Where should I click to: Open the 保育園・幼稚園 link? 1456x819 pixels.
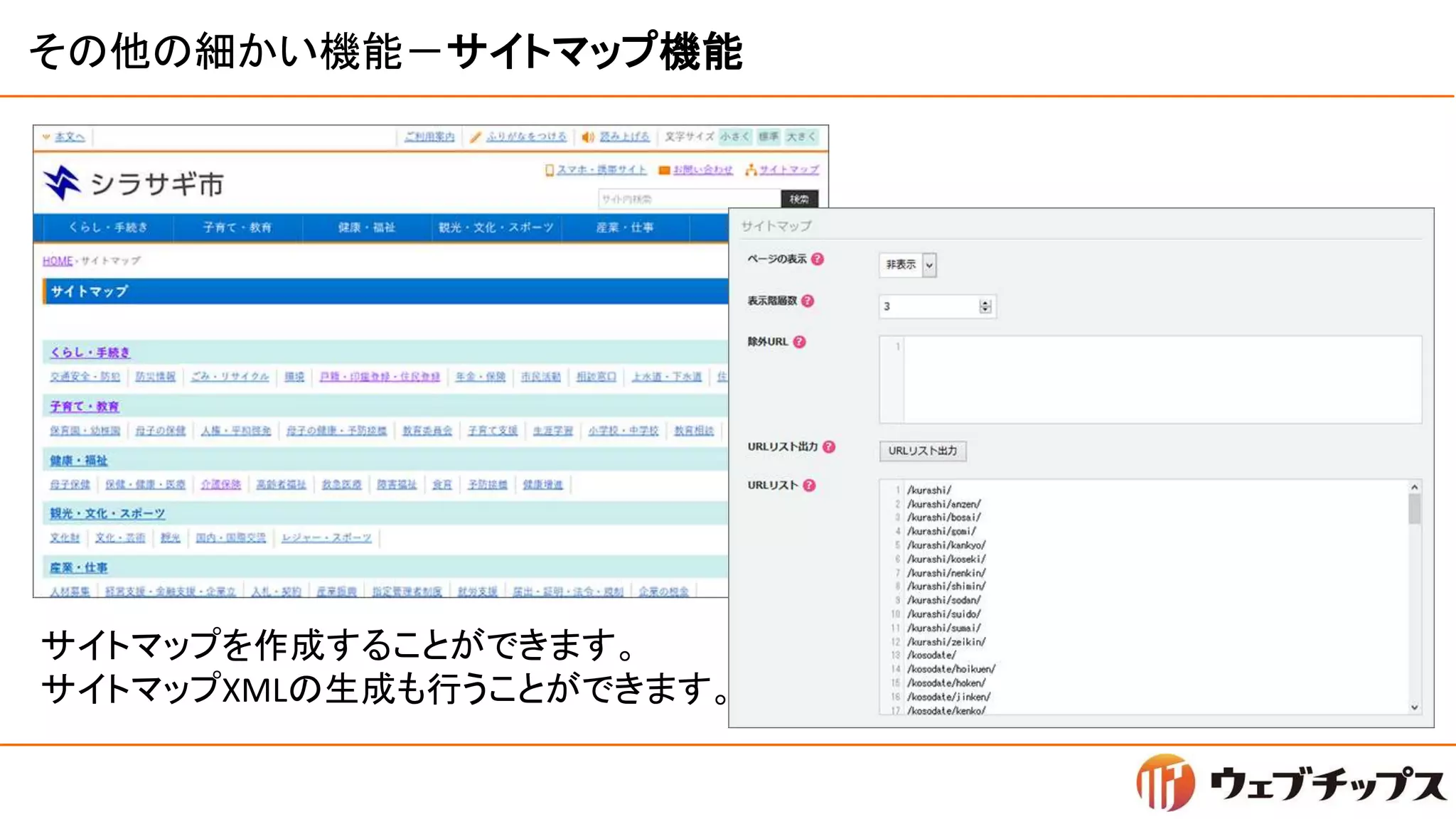[85, 431]
